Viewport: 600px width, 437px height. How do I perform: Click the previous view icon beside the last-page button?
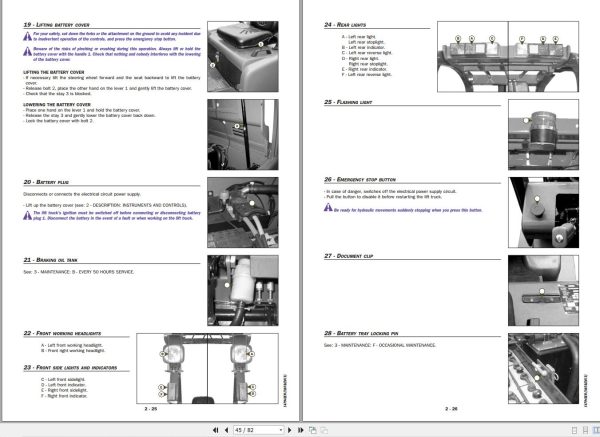(313, 430)
